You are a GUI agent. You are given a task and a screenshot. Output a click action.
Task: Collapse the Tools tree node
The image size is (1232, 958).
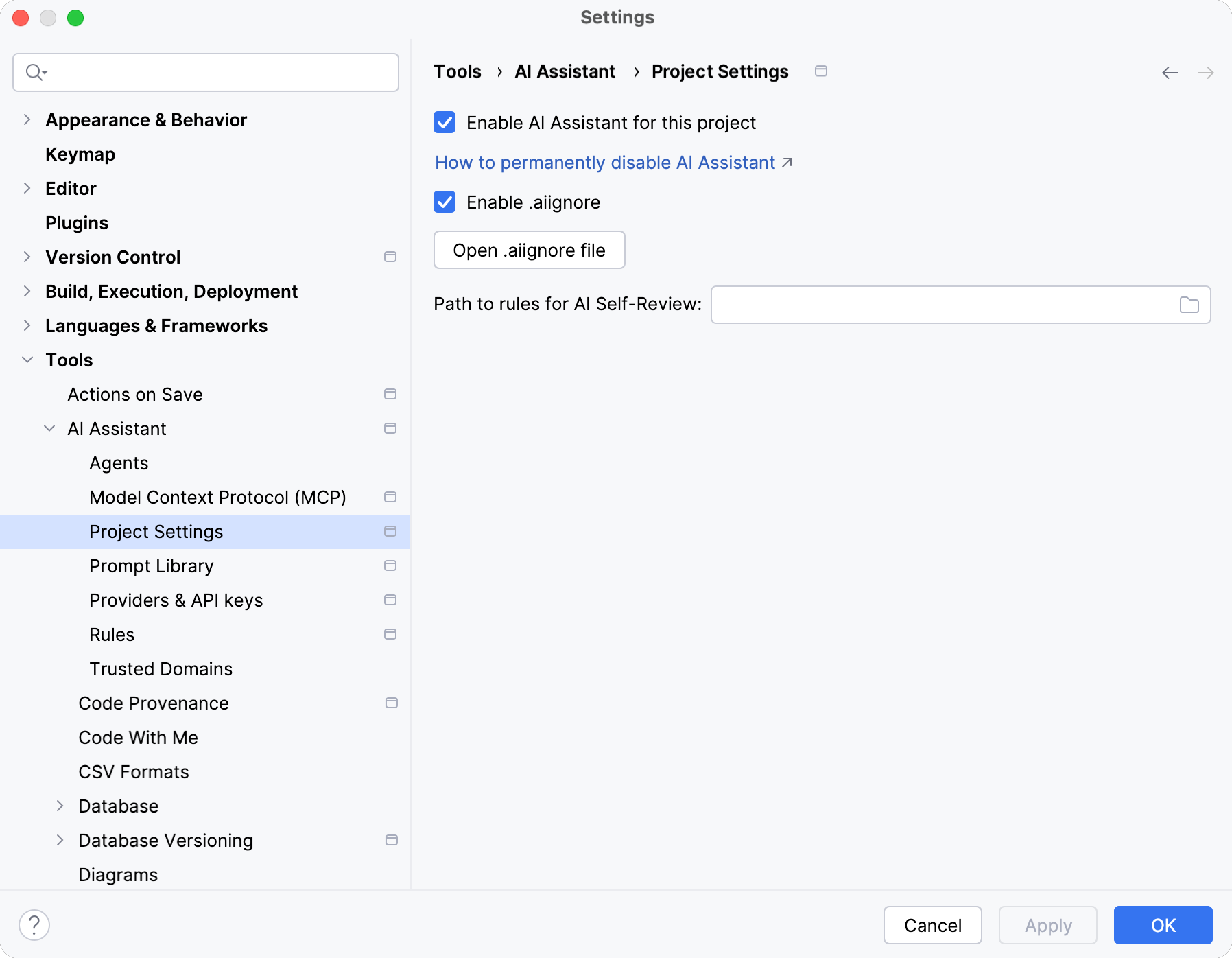pyautogui.click(x=27, y=360)
